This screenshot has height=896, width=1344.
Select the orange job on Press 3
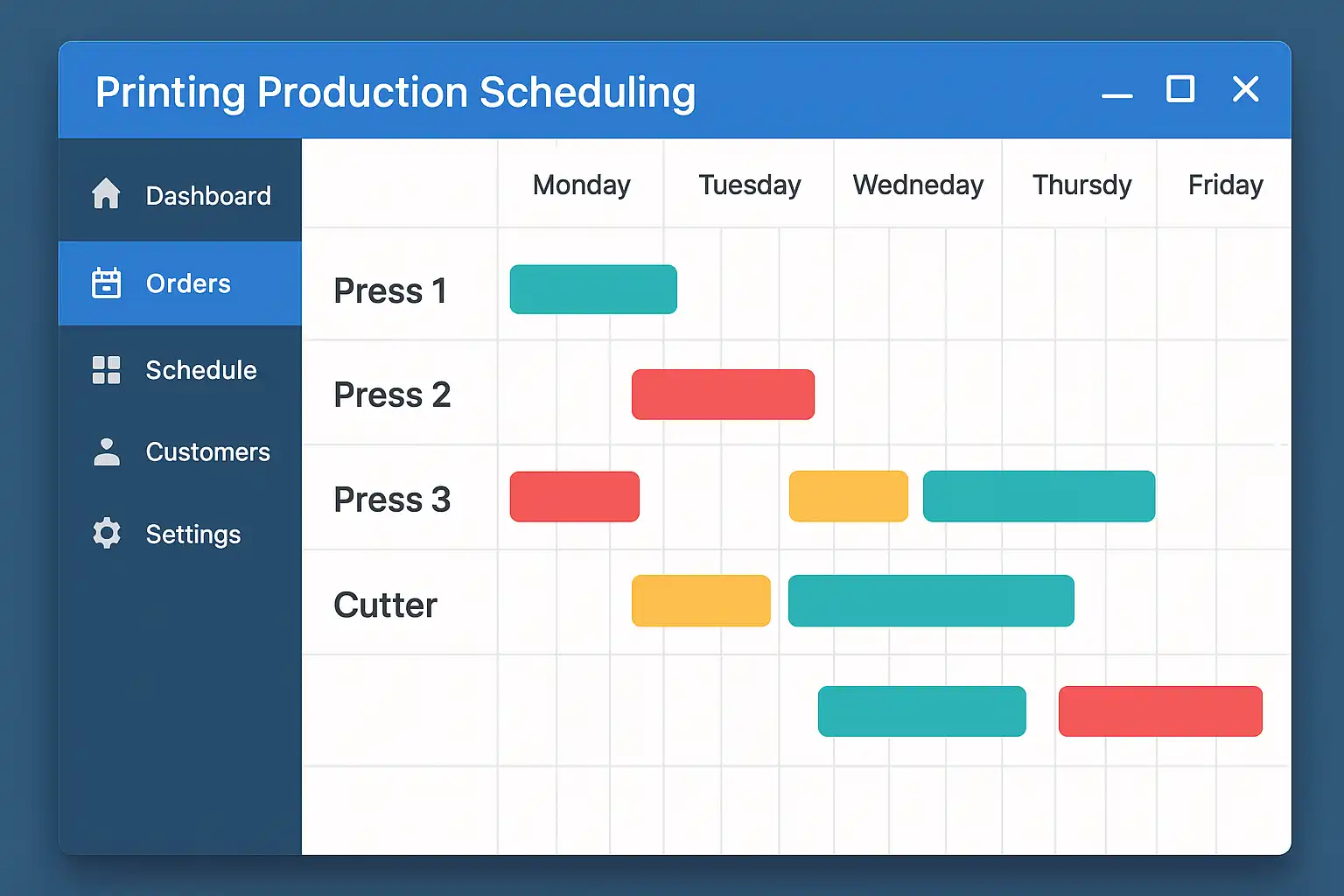click(x=848, y=496)
